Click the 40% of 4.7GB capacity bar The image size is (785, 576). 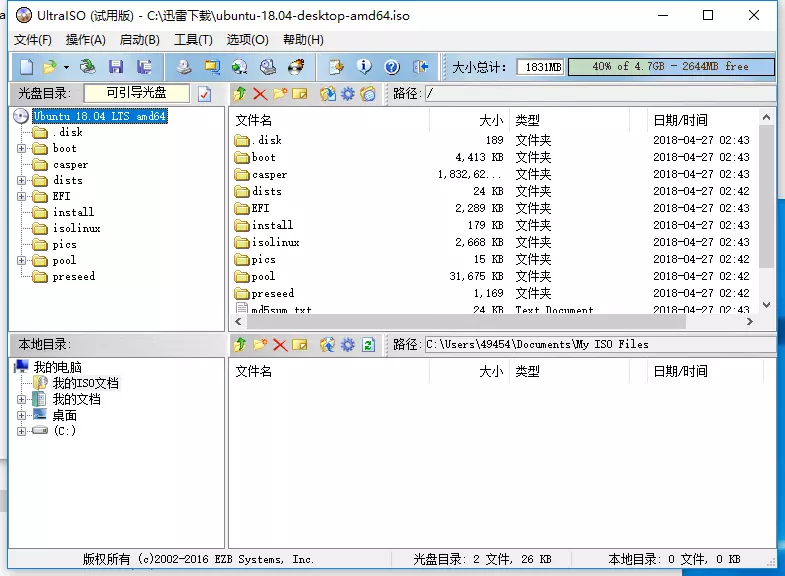(671, 67)
